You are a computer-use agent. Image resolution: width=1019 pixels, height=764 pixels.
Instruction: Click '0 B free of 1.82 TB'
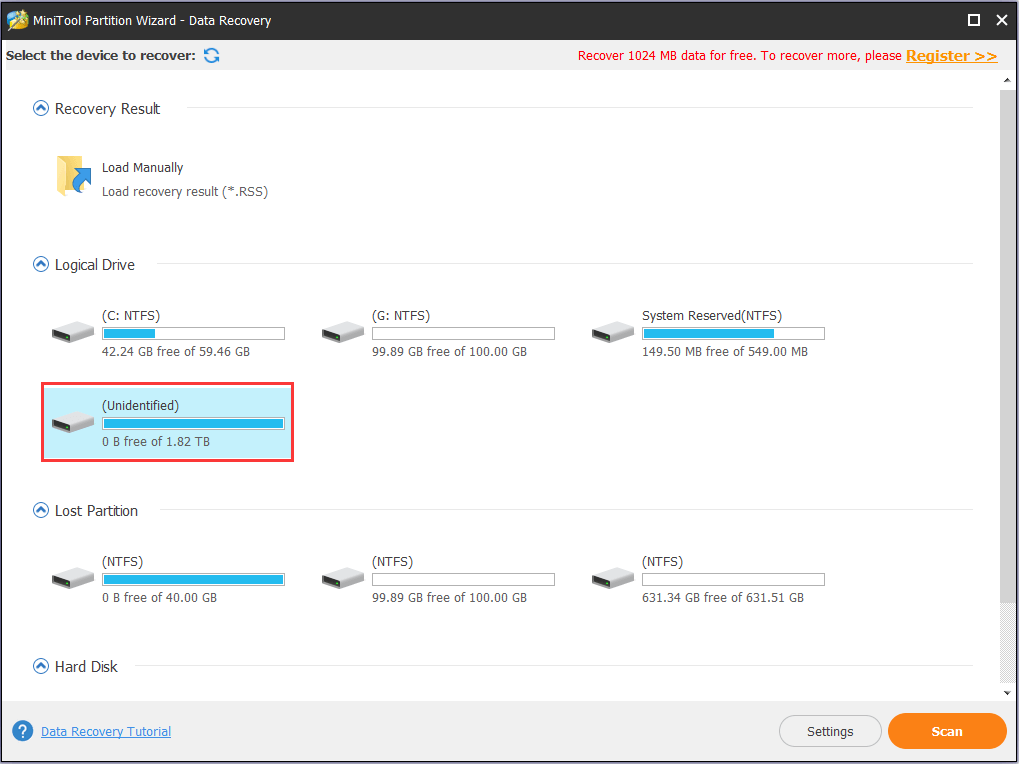156,442
